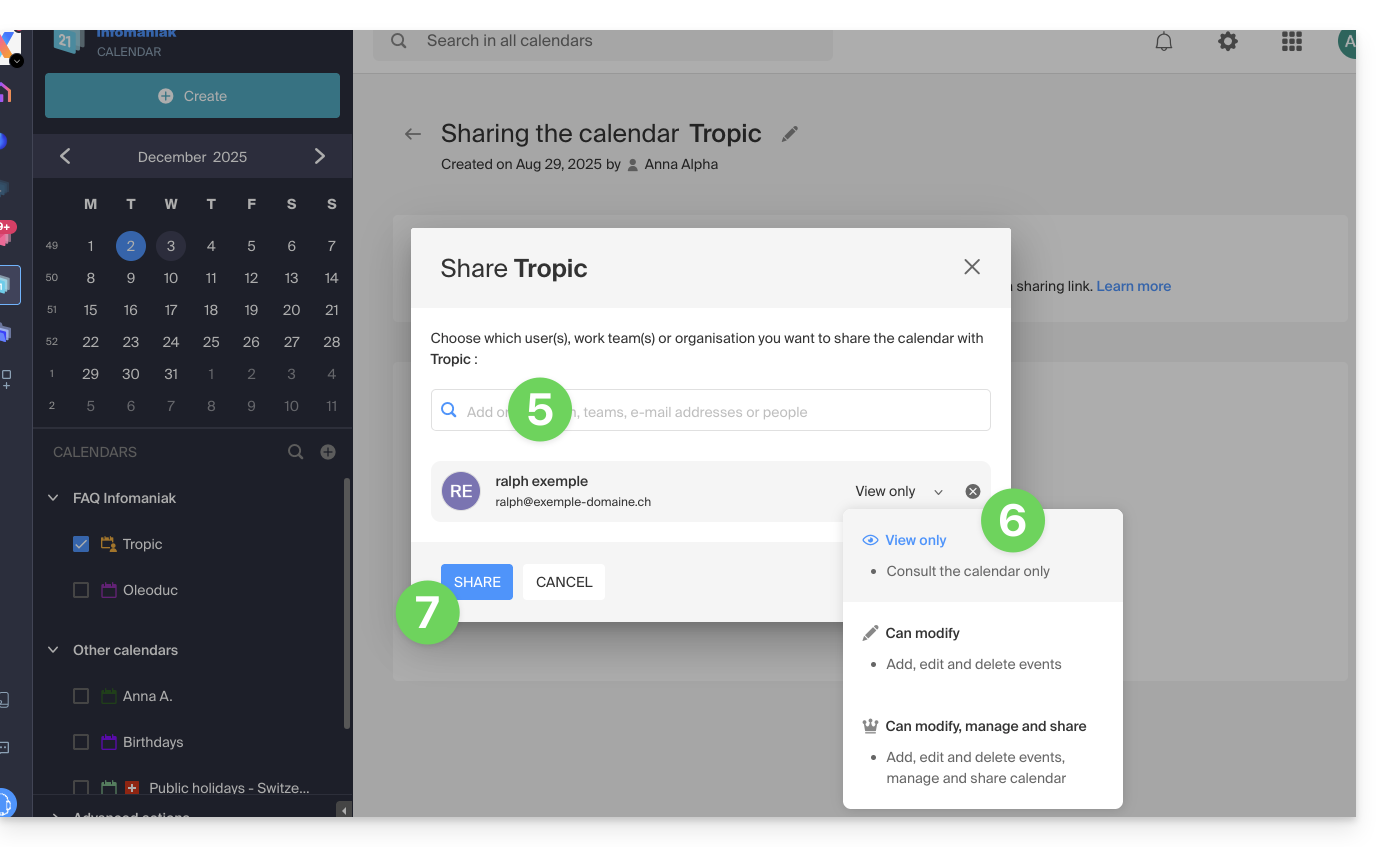Open the View only permission dropdown

pos(898,491)
